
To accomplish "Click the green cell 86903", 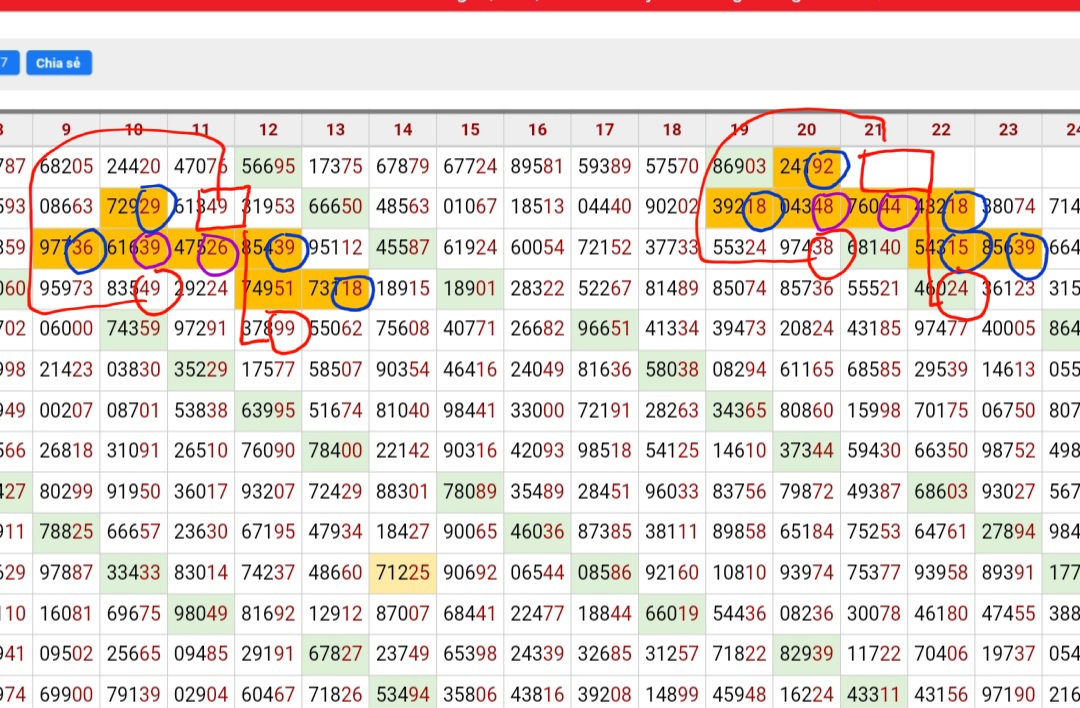I will [x=739, y=167].
